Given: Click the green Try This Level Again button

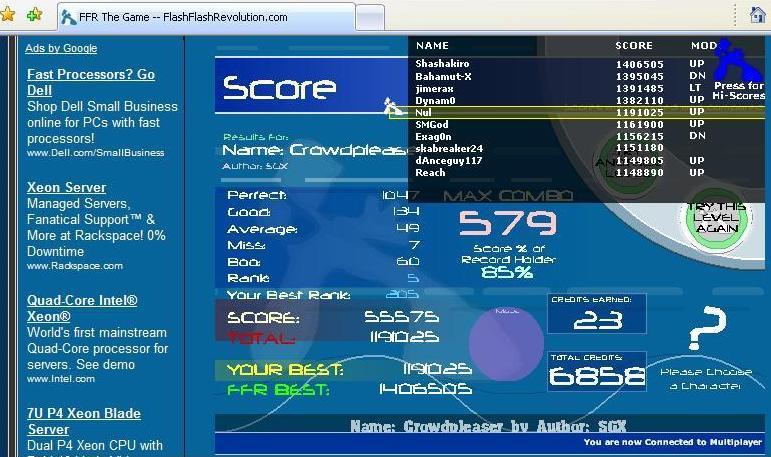Looking at the screenshot, I should (x=717, y=217).
